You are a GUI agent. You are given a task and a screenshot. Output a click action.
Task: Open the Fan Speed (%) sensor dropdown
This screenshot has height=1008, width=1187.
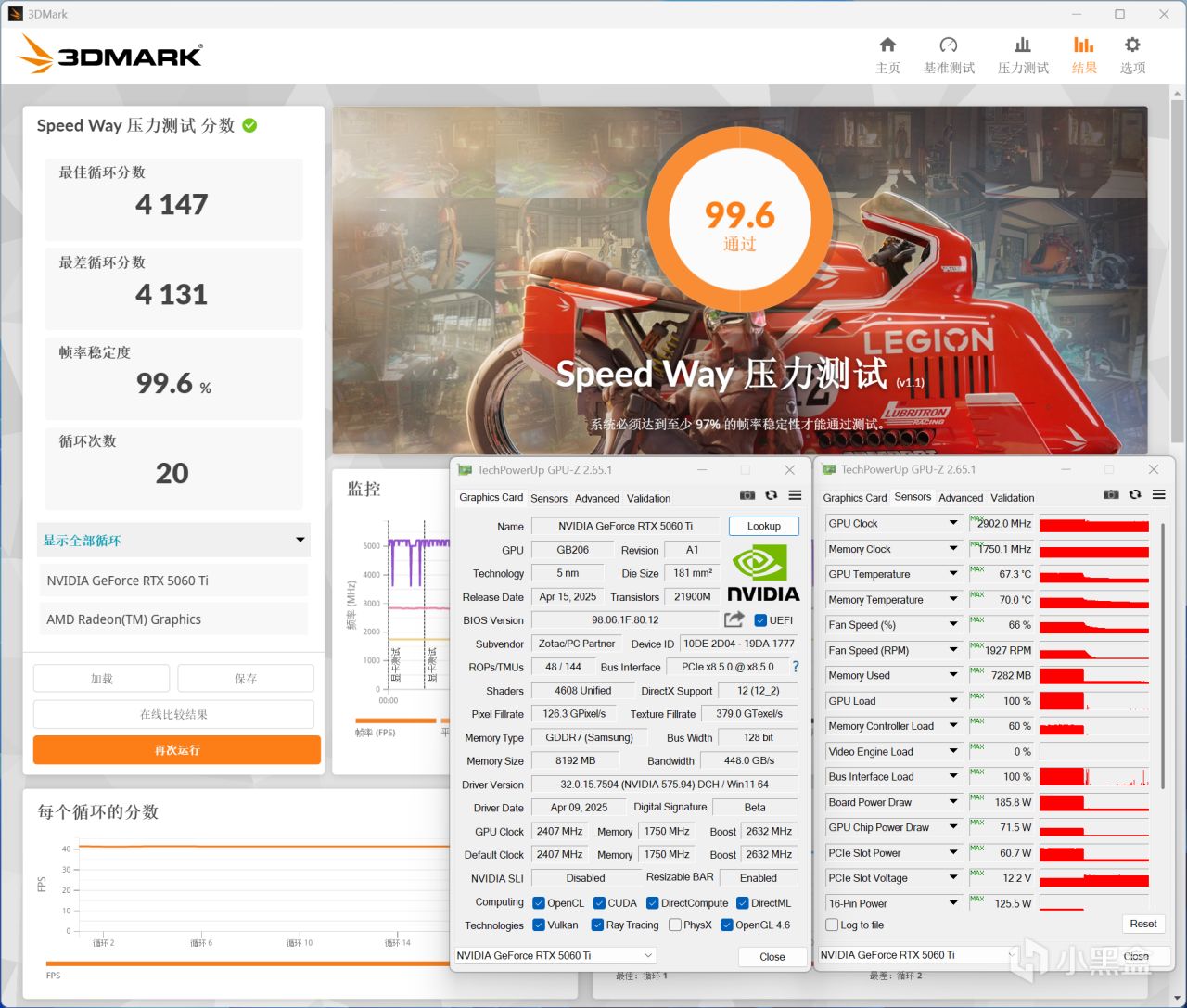click(x=952, y=625)
